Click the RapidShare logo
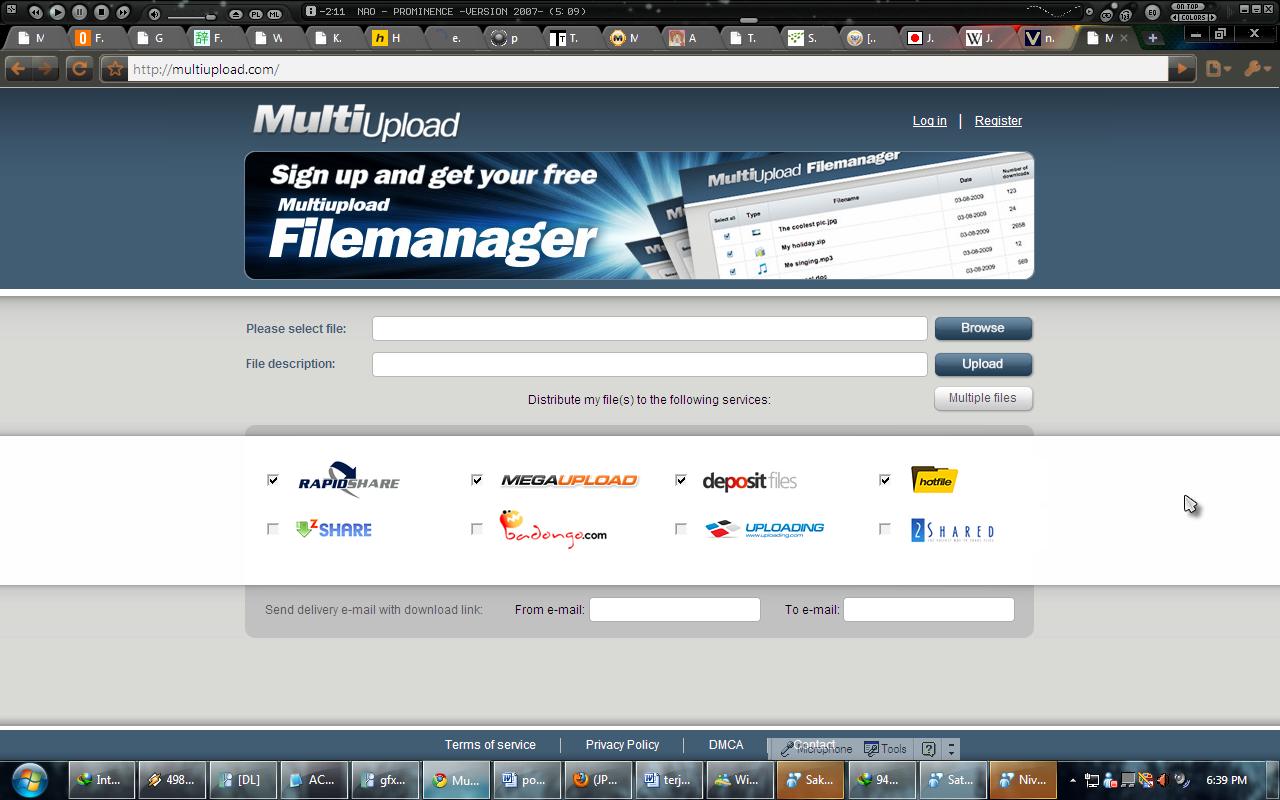Screen dimensions: 1280x800 coord(349,480)
